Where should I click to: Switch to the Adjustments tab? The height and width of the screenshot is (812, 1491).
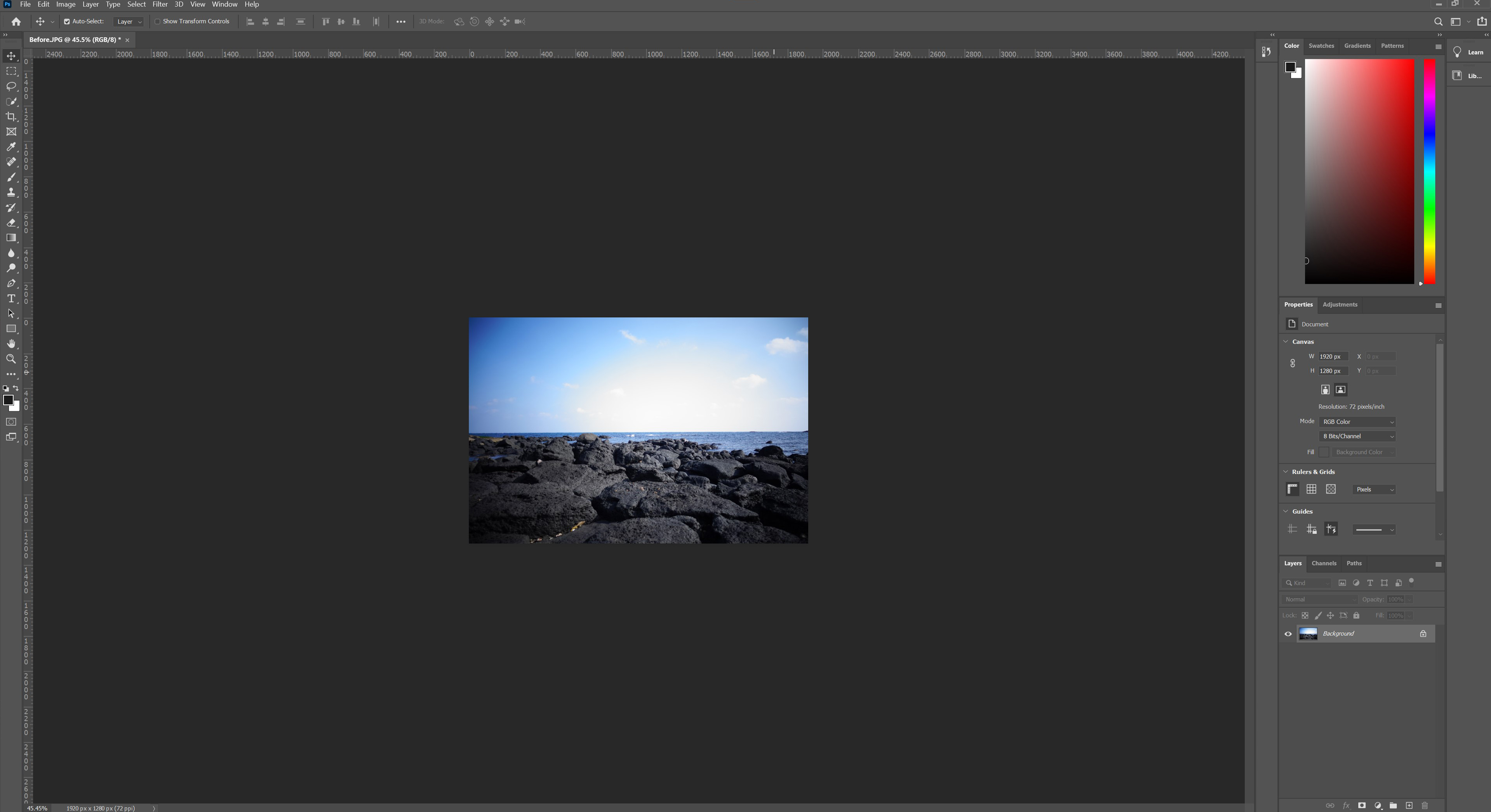(x=1340, y=304)
